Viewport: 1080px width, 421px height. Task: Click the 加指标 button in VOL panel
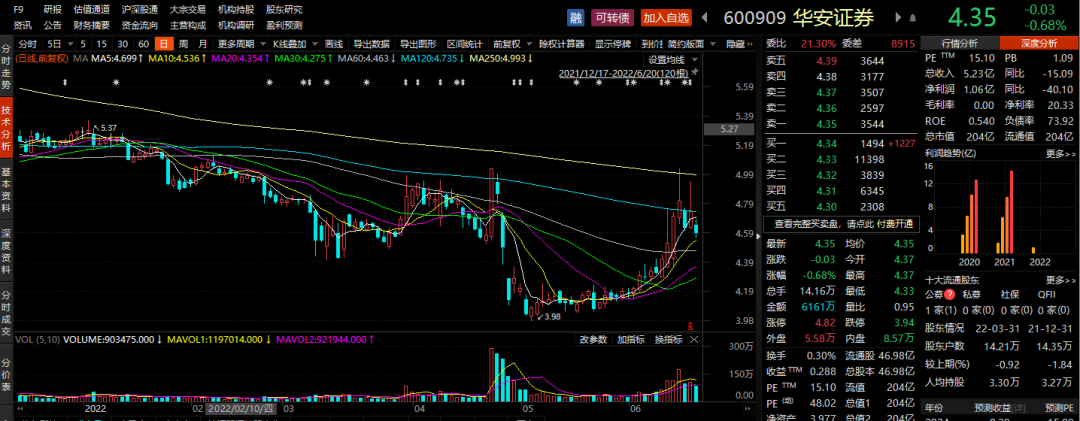coord(631,340)
